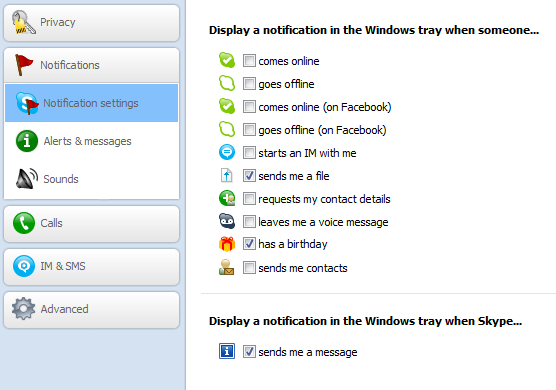Click the green check icon beside comes online
556x390 pixels.
point(227,60)
